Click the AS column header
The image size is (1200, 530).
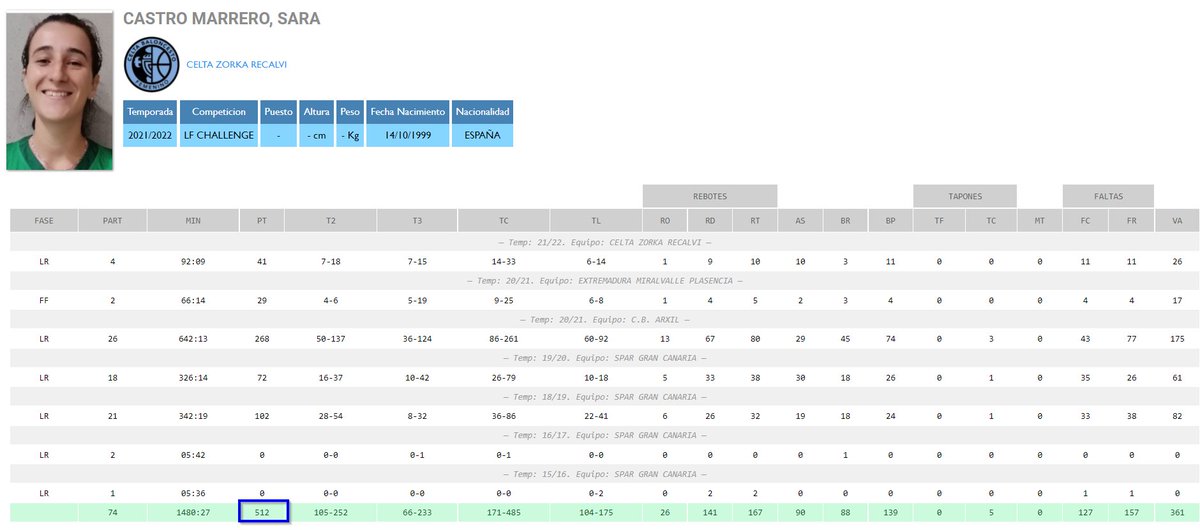tap(801, 220)
